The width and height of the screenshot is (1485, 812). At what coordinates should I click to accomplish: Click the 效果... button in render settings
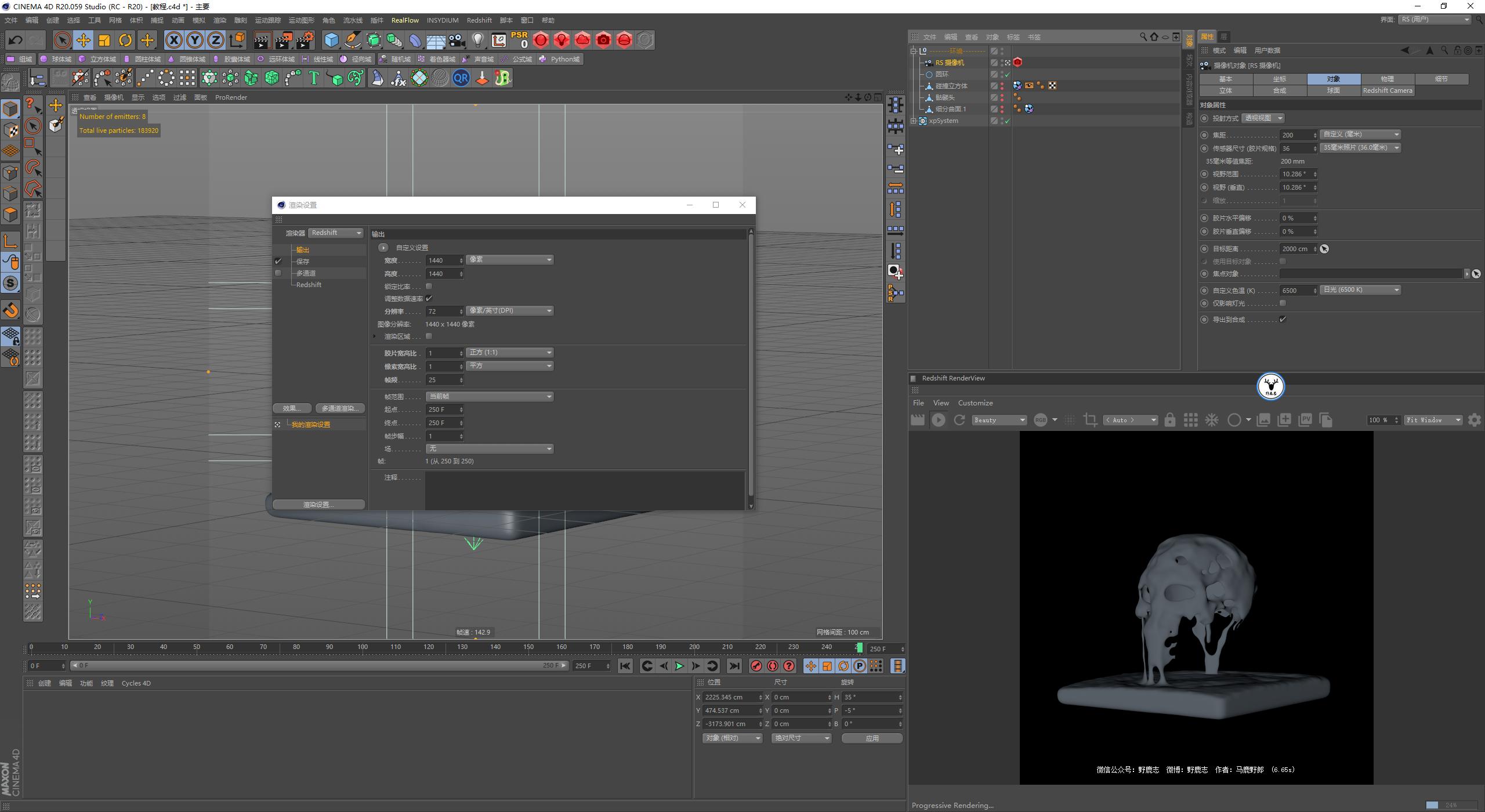click(x=292, y=408)
